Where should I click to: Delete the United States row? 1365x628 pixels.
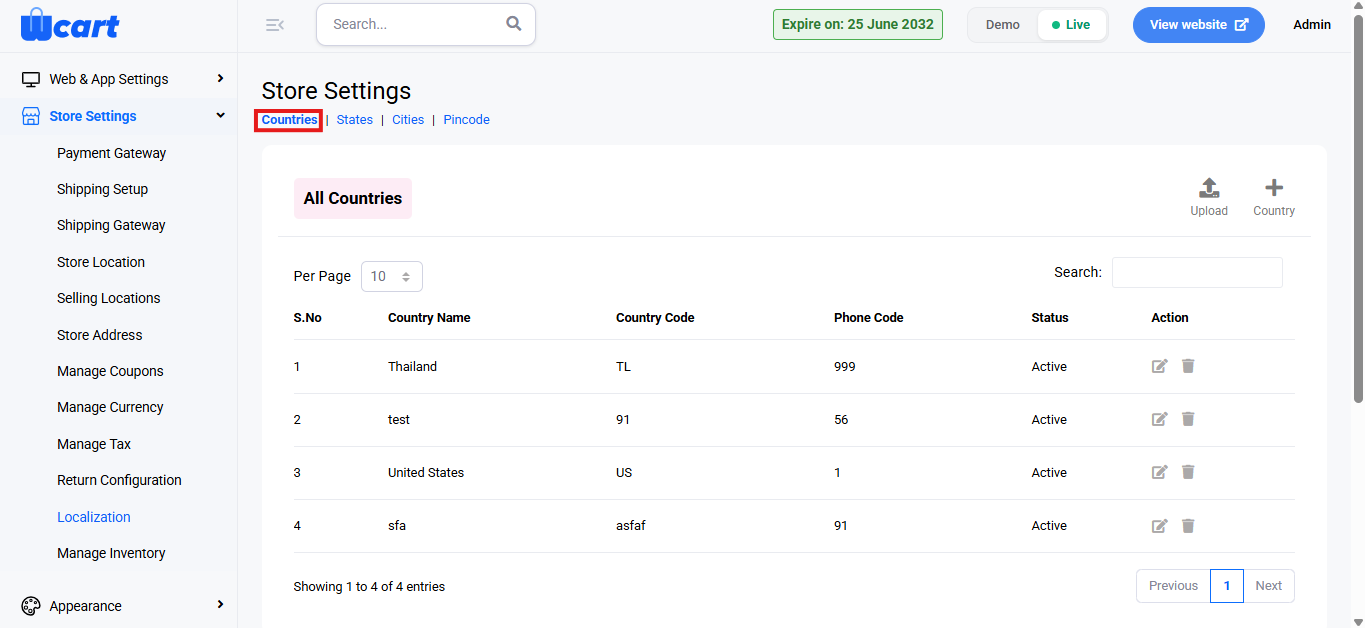pyautogui.click(x=1188, y=472)
